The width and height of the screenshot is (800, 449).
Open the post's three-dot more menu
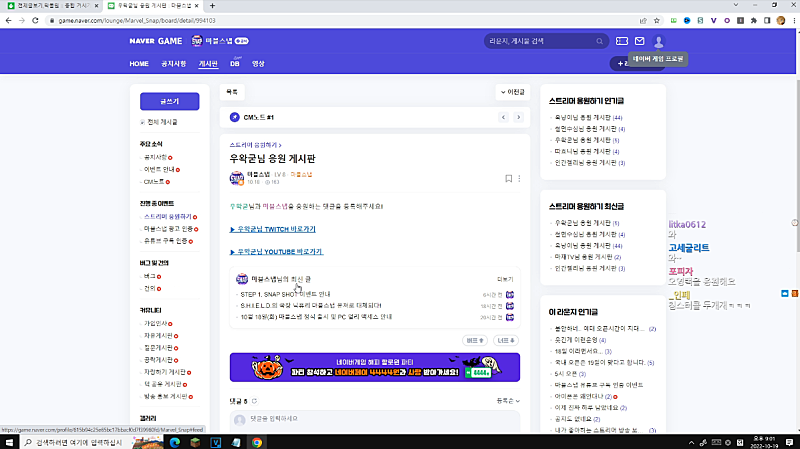pyautogui.click(x=520, y=178)
